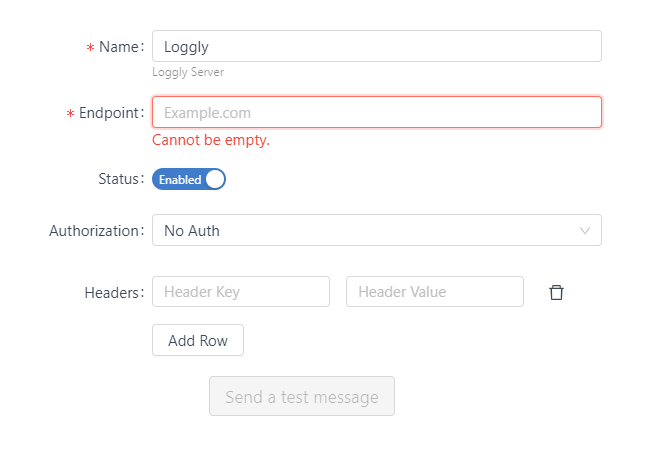
Task: Focus the Endpoint Example.com input
Action: tap(377, 112)
